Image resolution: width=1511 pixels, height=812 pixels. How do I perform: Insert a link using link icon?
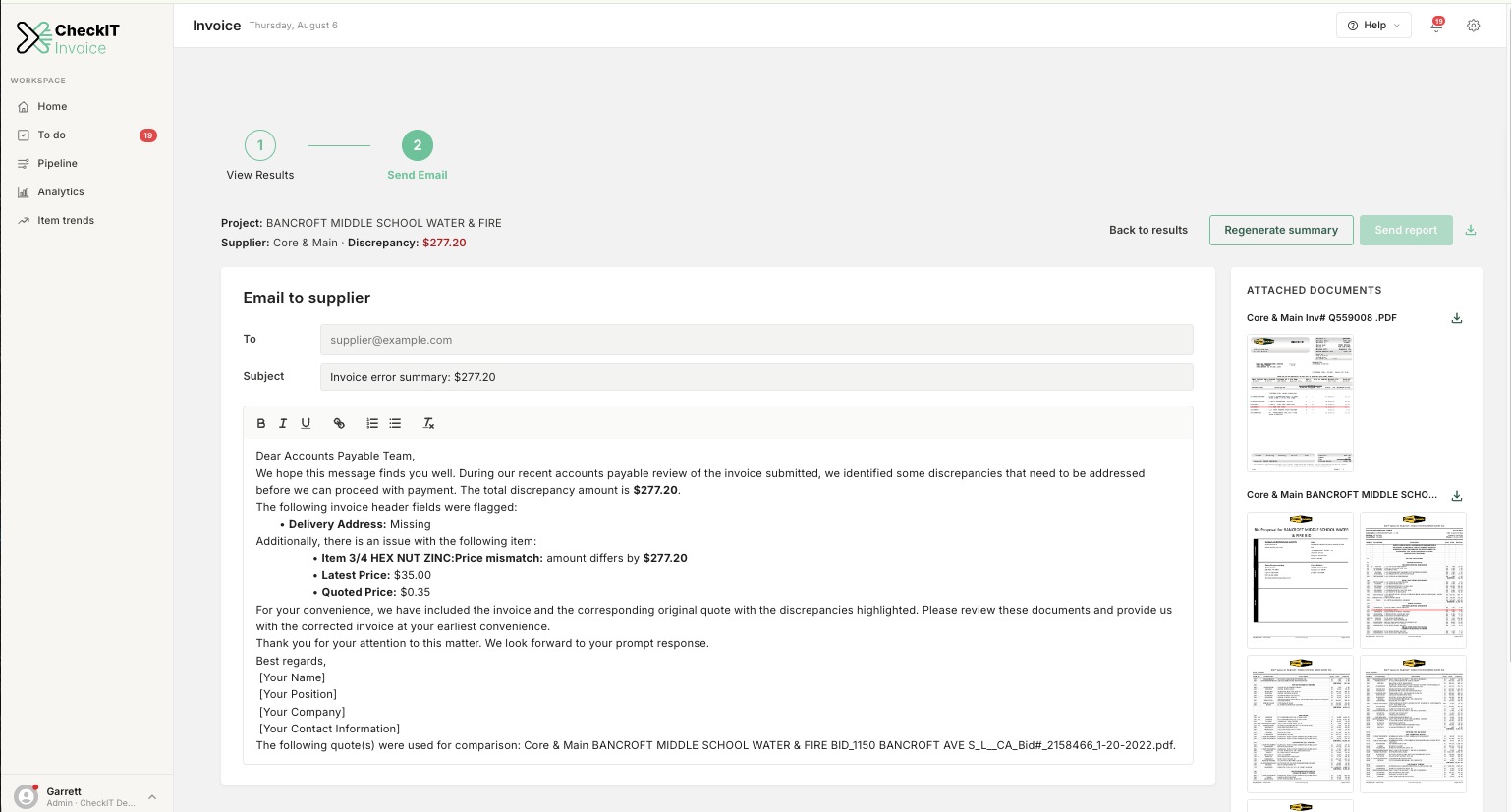339,423
